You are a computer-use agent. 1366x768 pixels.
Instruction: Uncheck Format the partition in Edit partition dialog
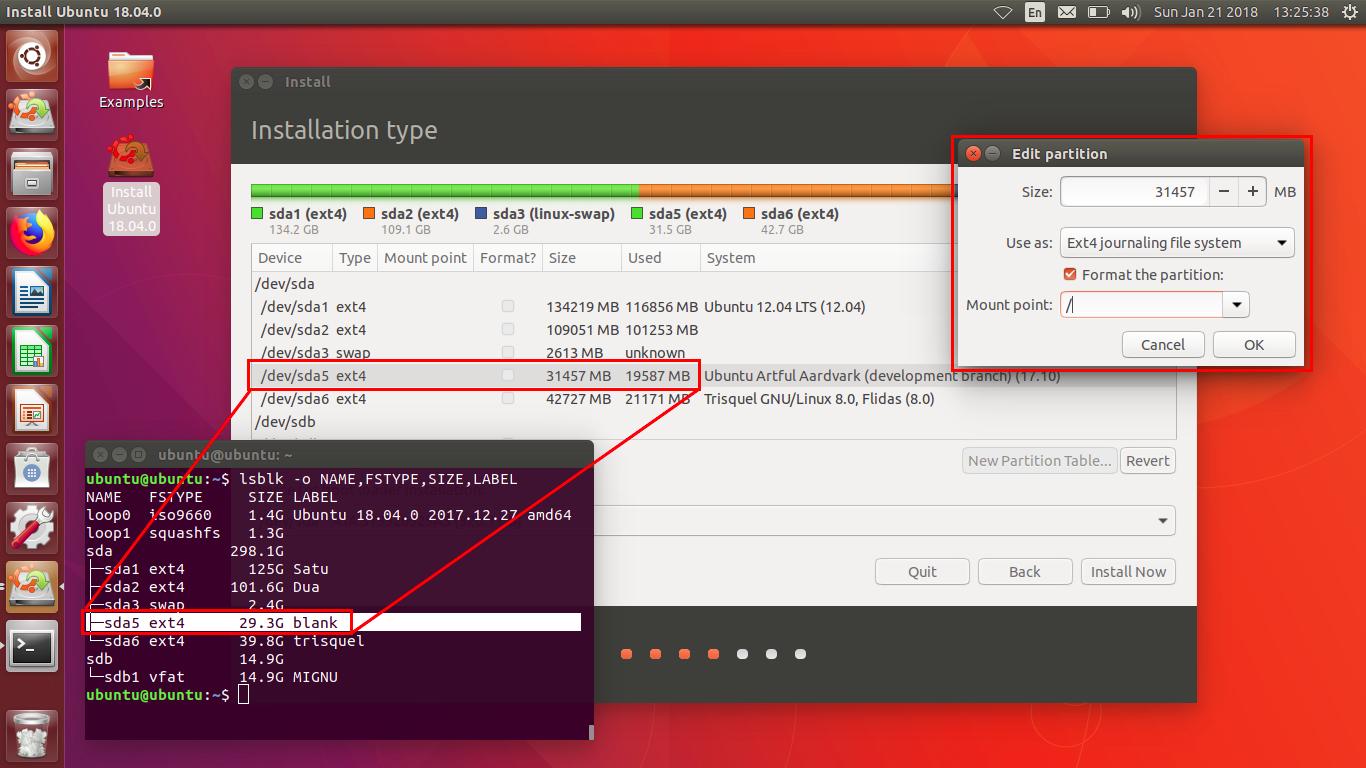point(1070,274)
